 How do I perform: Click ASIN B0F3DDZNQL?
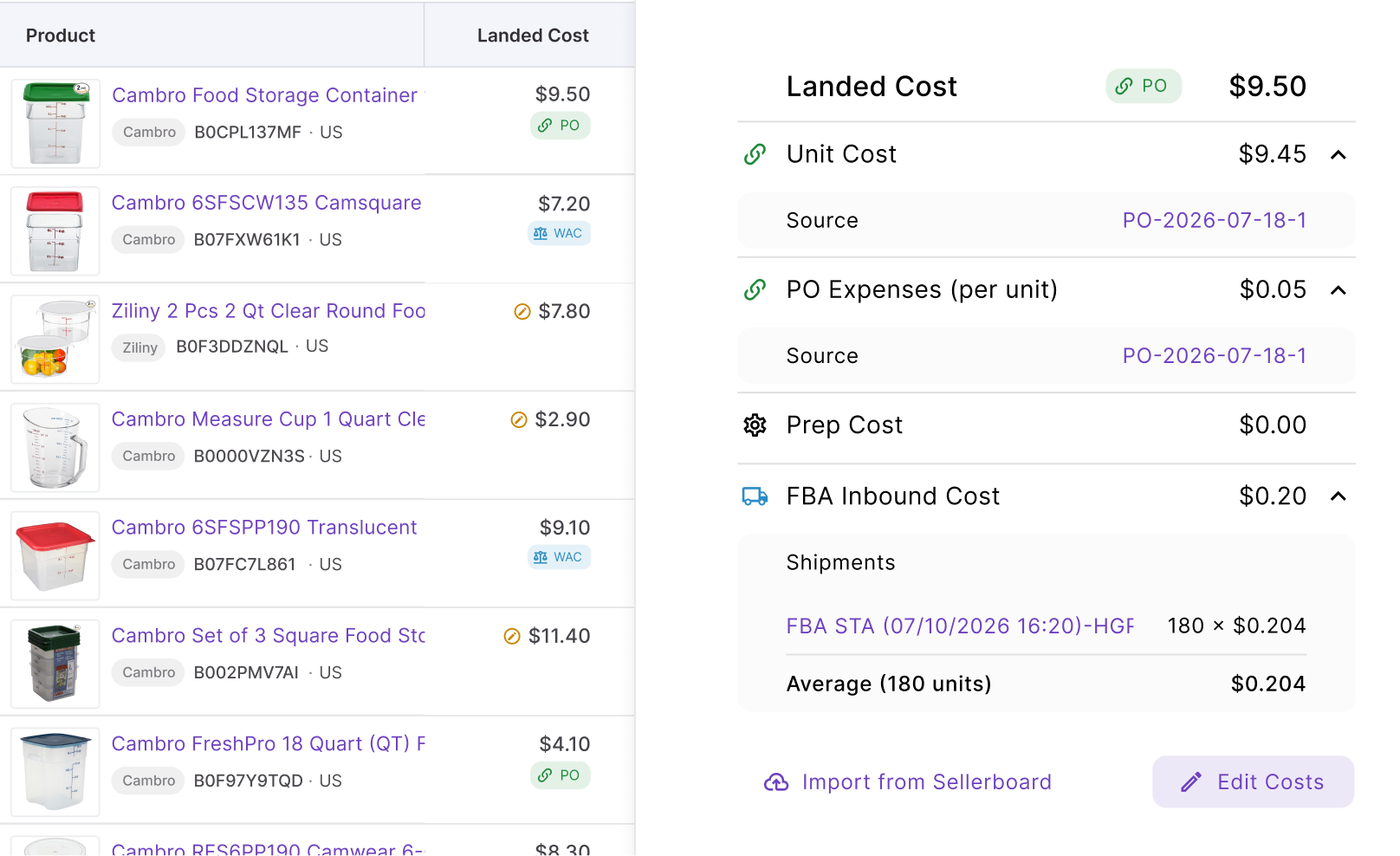pos(232,347)
